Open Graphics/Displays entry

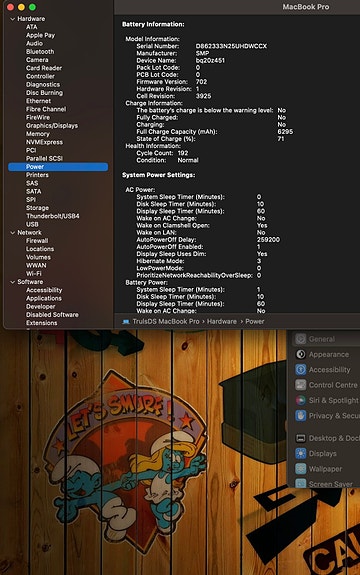[x=52, y=126]
